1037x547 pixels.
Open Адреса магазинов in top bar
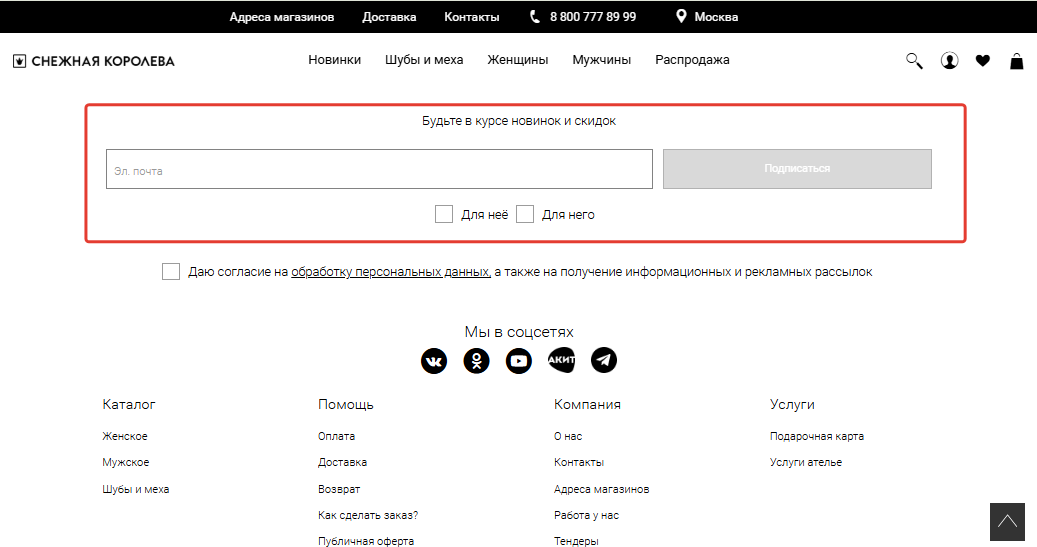coord(282,17)
